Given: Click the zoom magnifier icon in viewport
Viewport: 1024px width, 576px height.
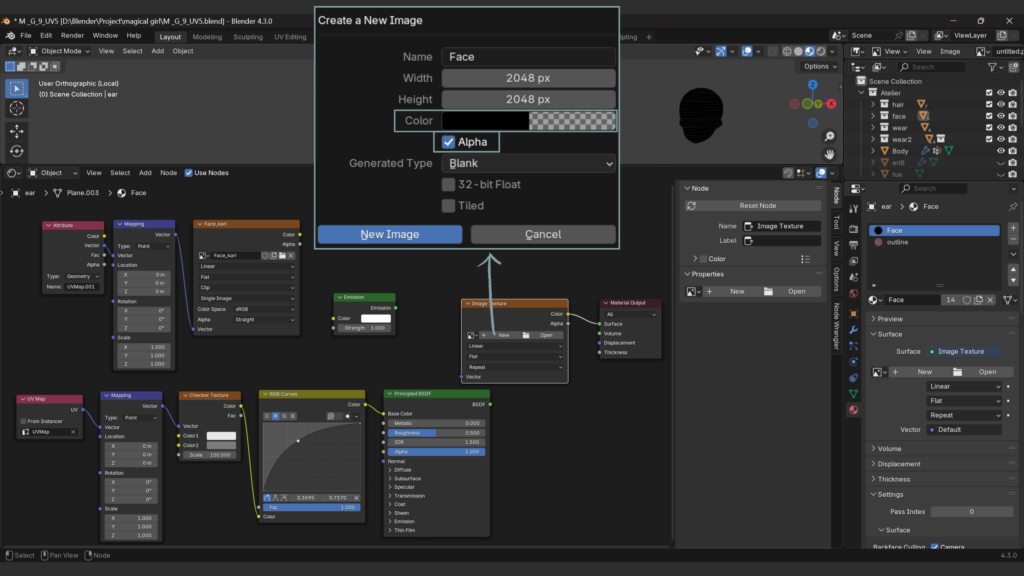Looking at the screenshot, I should pos(829,136).
